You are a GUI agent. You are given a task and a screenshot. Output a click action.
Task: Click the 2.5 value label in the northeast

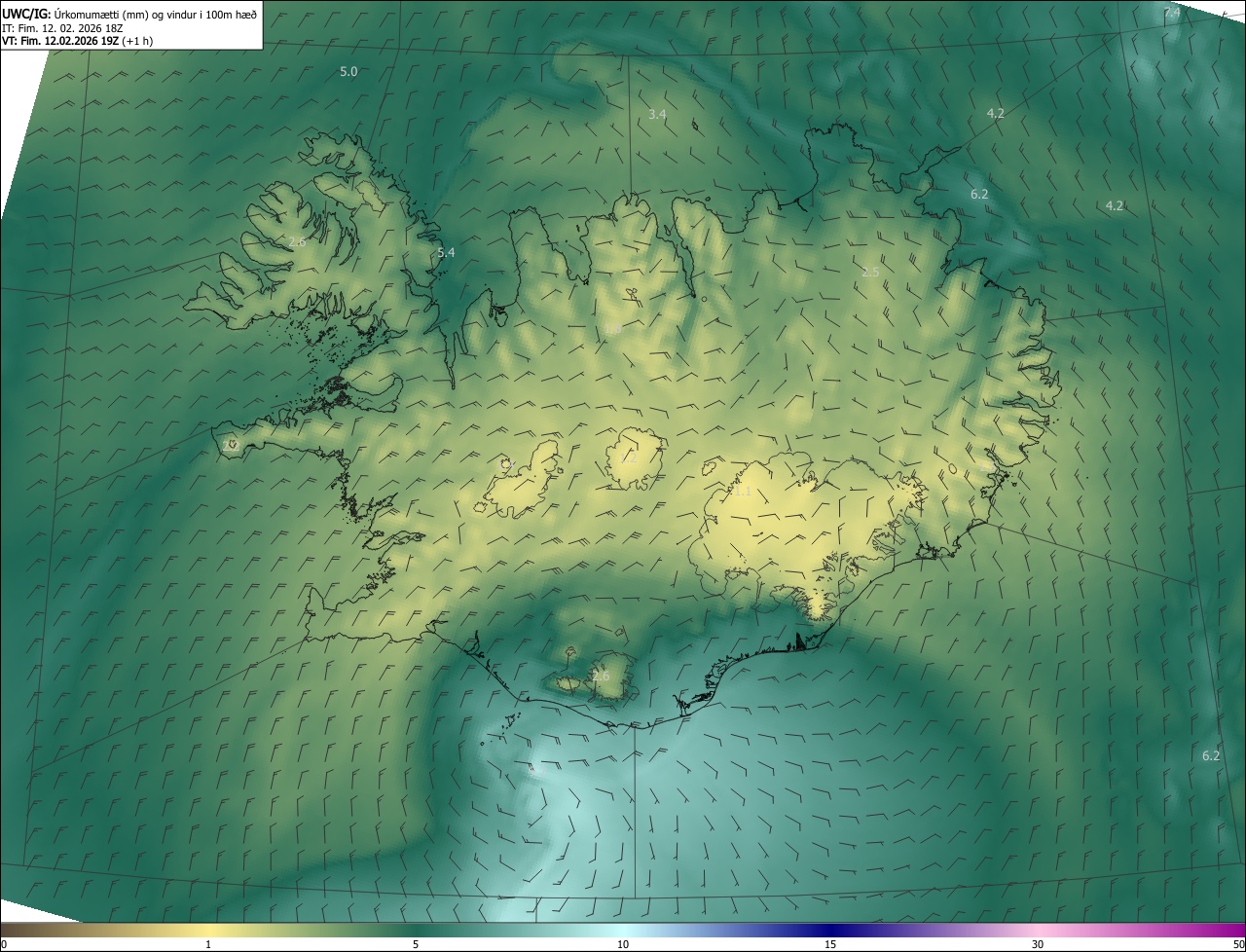pyautogui.click(x=870, y=272)
